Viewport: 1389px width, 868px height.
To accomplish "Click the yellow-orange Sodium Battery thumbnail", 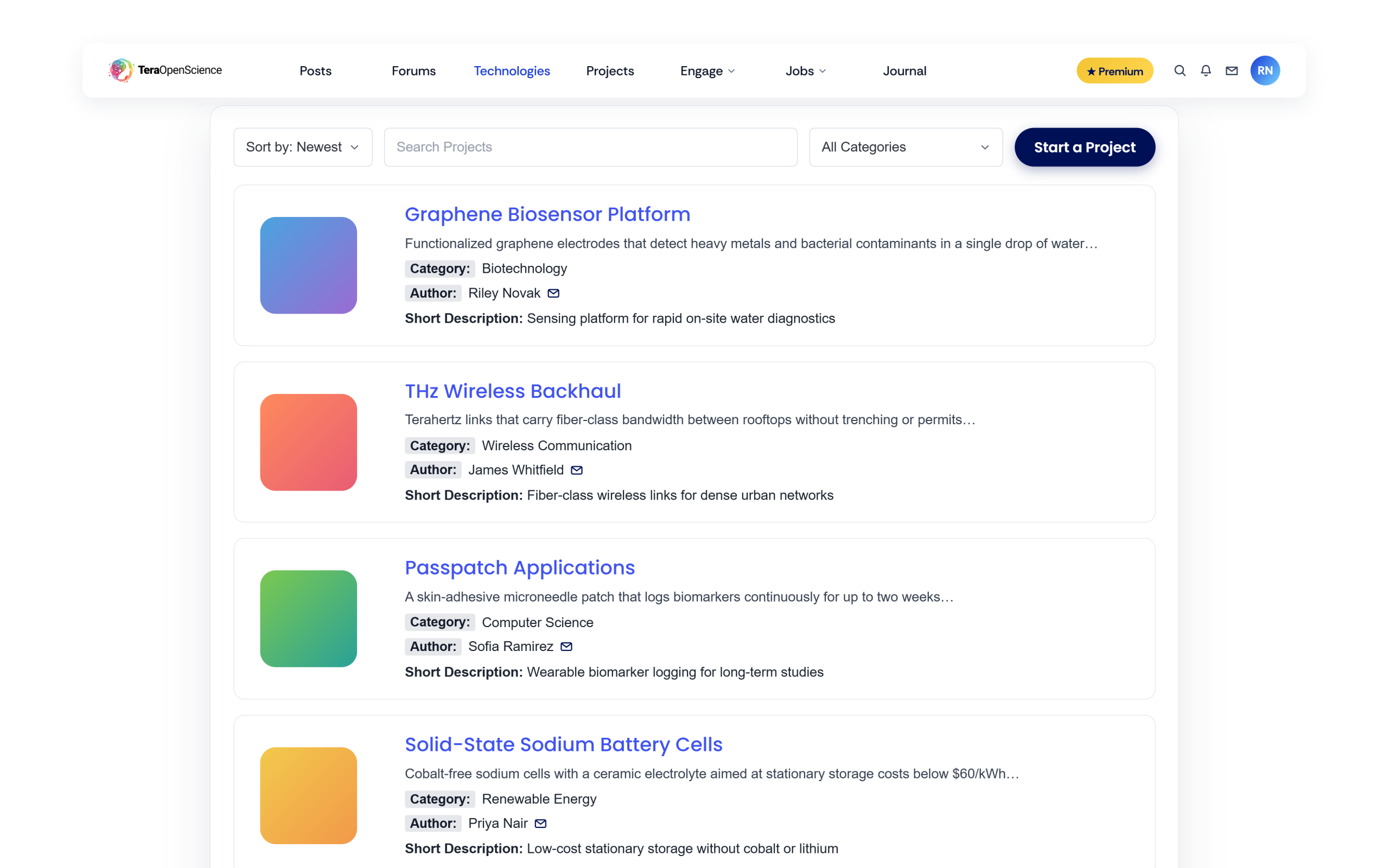I will tap(308, 795).
